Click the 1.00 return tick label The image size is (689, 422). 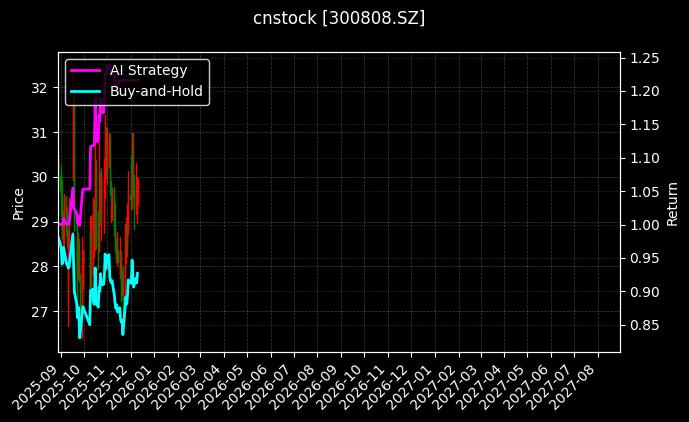[x=645, y=225]
